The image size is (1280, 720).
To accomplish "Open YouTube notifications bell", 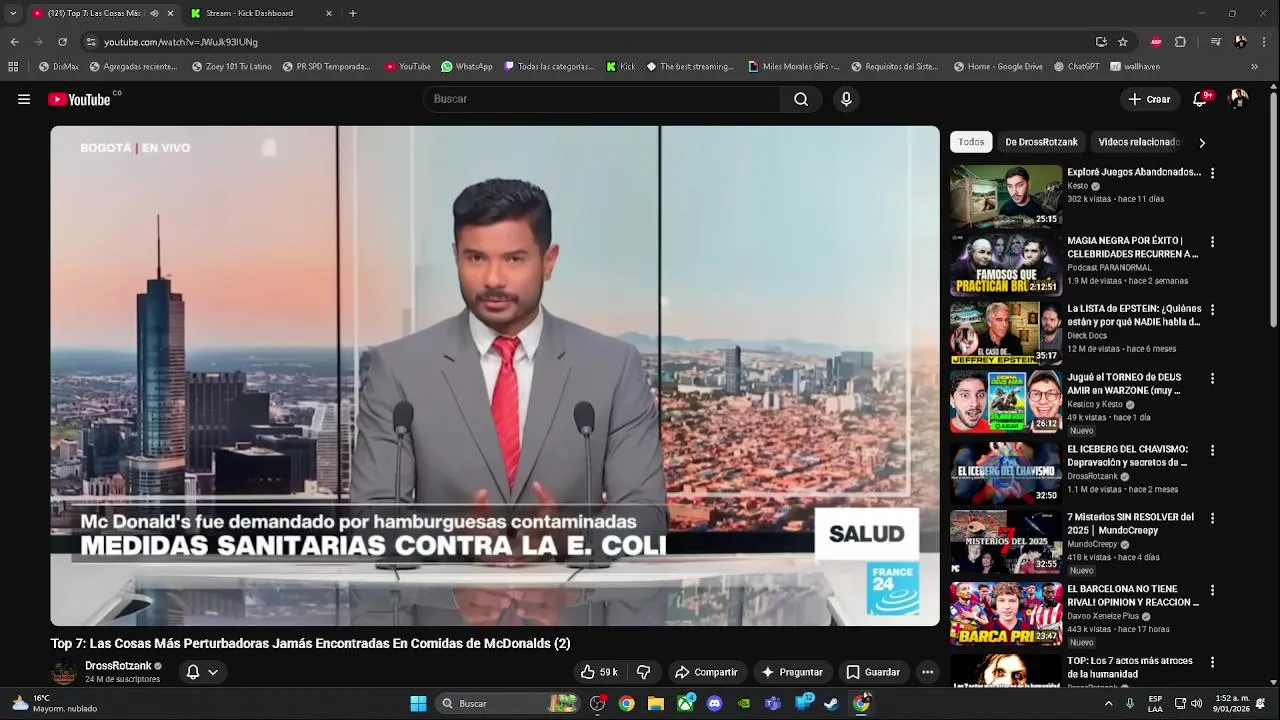I will point(1200,99).
